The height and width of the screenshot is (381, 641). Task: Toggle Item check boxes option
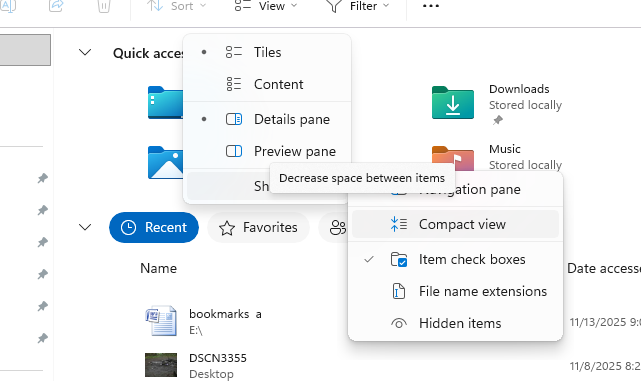click(x=455, y=259)
